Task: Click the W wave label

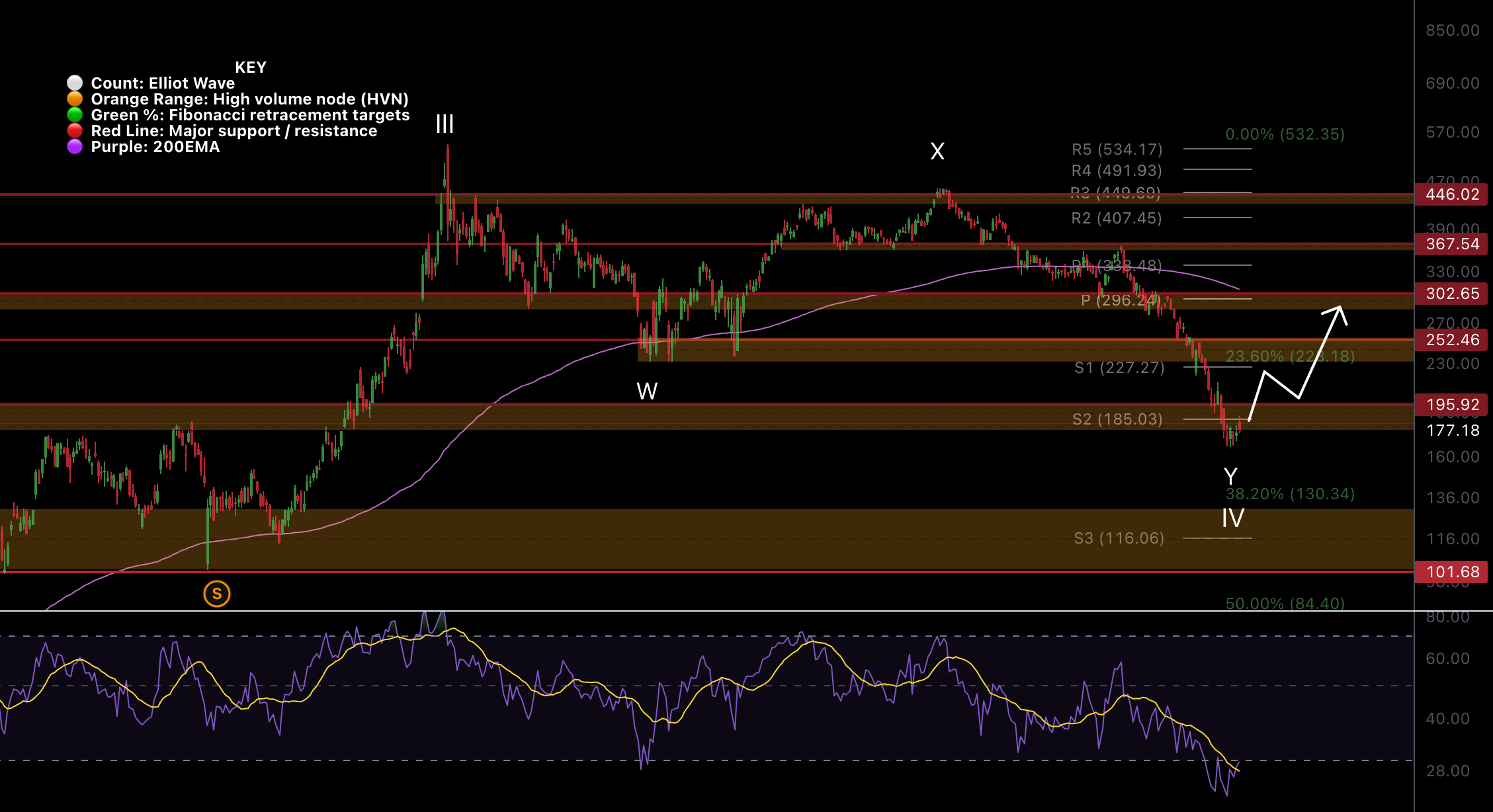Action: click(647, 391)
